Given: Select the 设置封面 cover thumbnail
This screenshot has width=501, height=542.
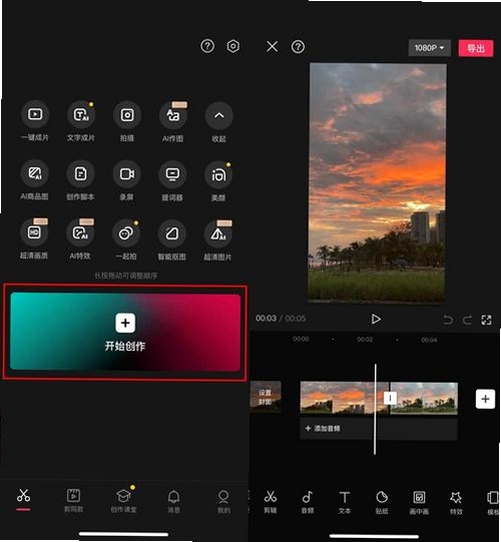Looking at the screenshot, I should (266, 397).
